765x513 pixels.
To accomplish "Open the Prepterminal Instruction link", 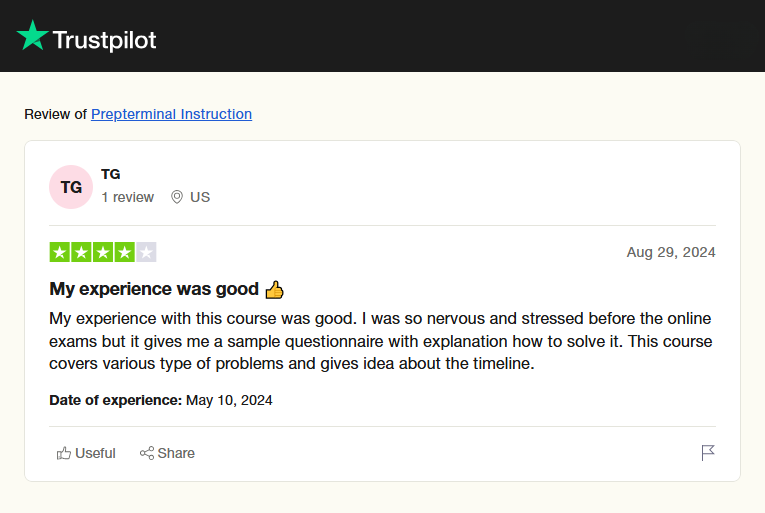I will coord(171,114).
